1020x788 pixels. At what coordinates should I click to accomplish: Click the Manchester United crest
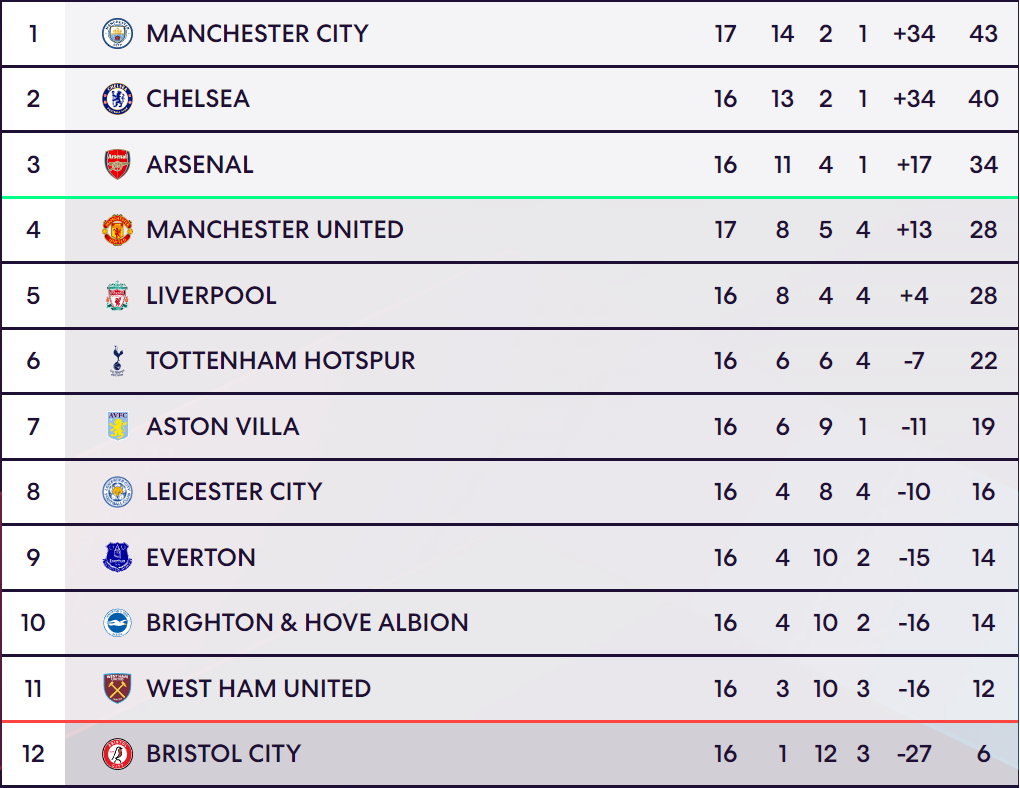[117, 230]
